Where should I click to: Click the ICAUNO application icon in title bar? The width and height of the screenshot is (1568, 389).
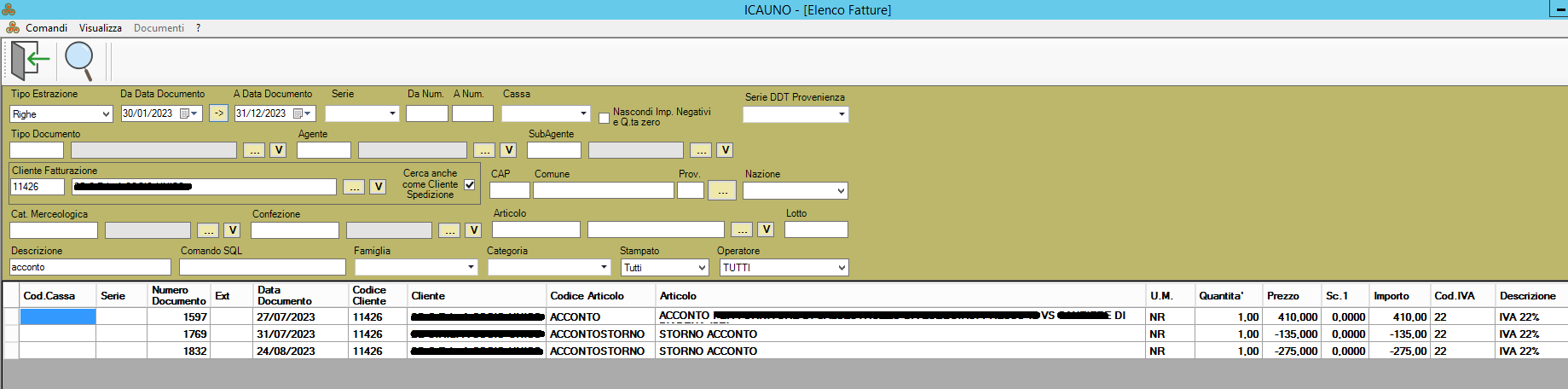[9, 9]
